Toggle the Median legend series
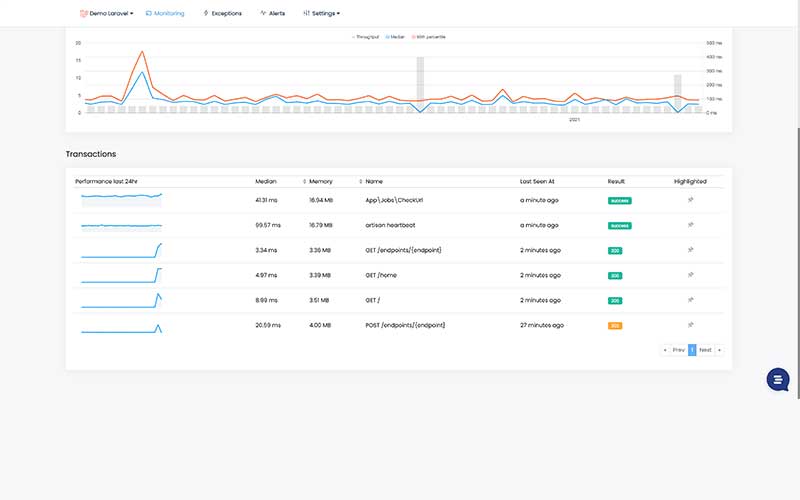The height and width of the screenshot is (500, 800). click(x=395, y=37)
